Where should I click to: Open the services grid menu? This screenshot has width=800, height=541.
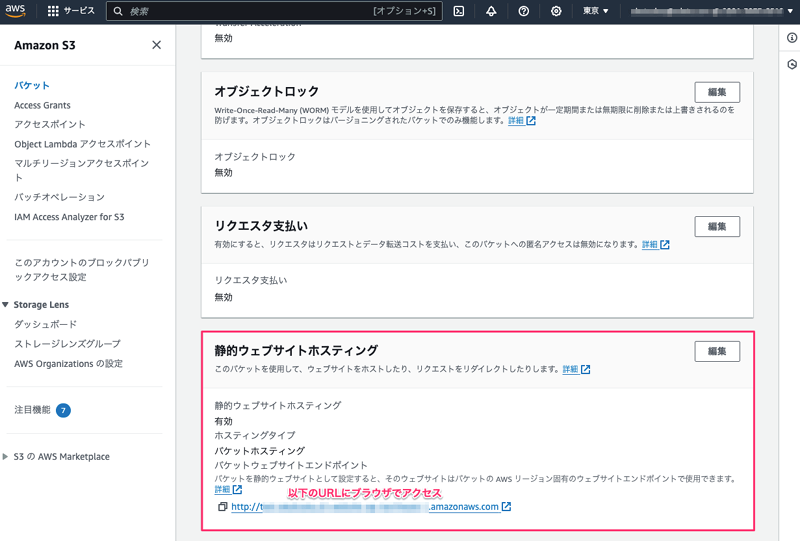(x=53, y=11)
